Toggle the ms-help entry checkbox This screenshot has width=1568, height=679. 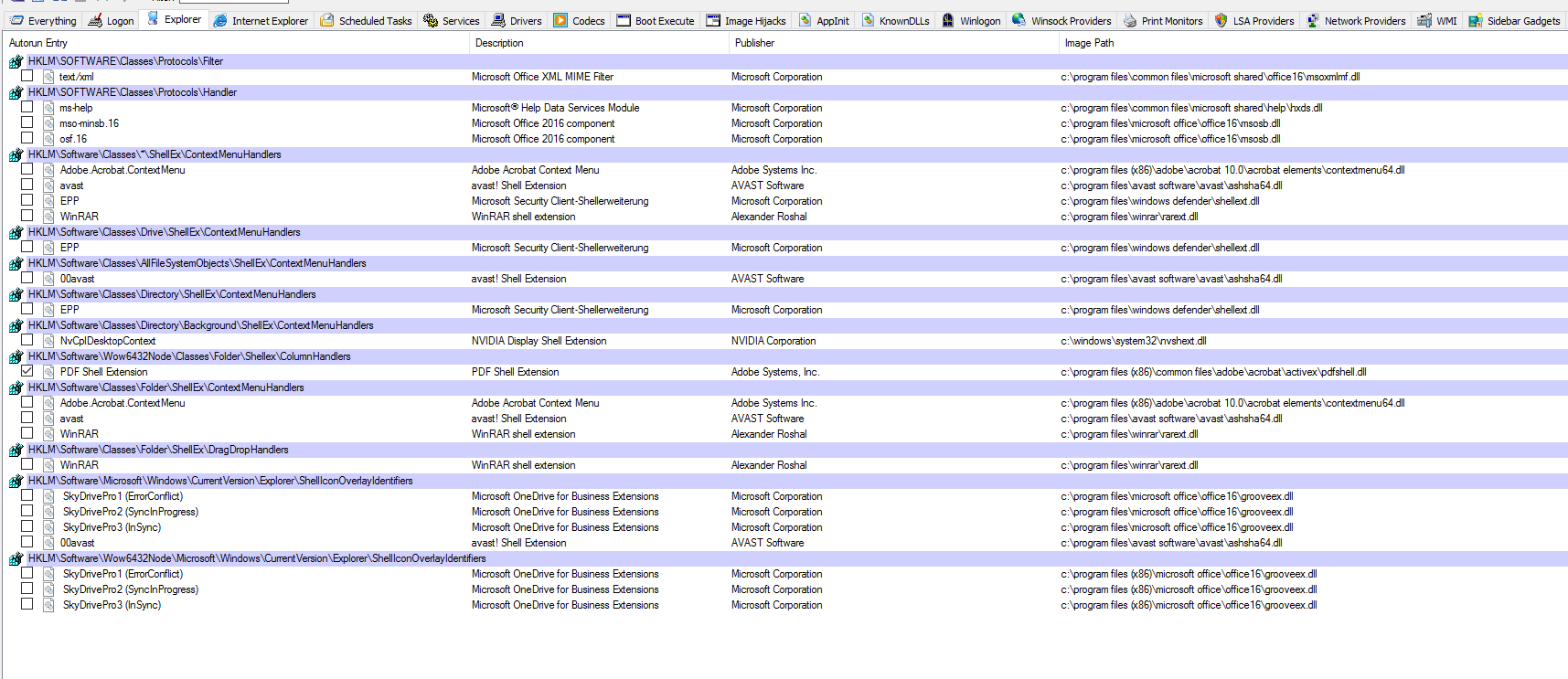point(27,107)
